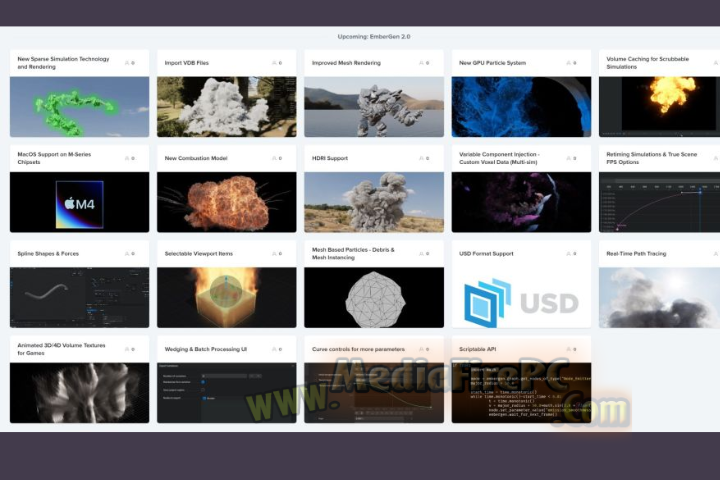Viewport: 720px width, 480px height.
Task: View the blue particle system thumbnail
Action: (x=522, y=107)
